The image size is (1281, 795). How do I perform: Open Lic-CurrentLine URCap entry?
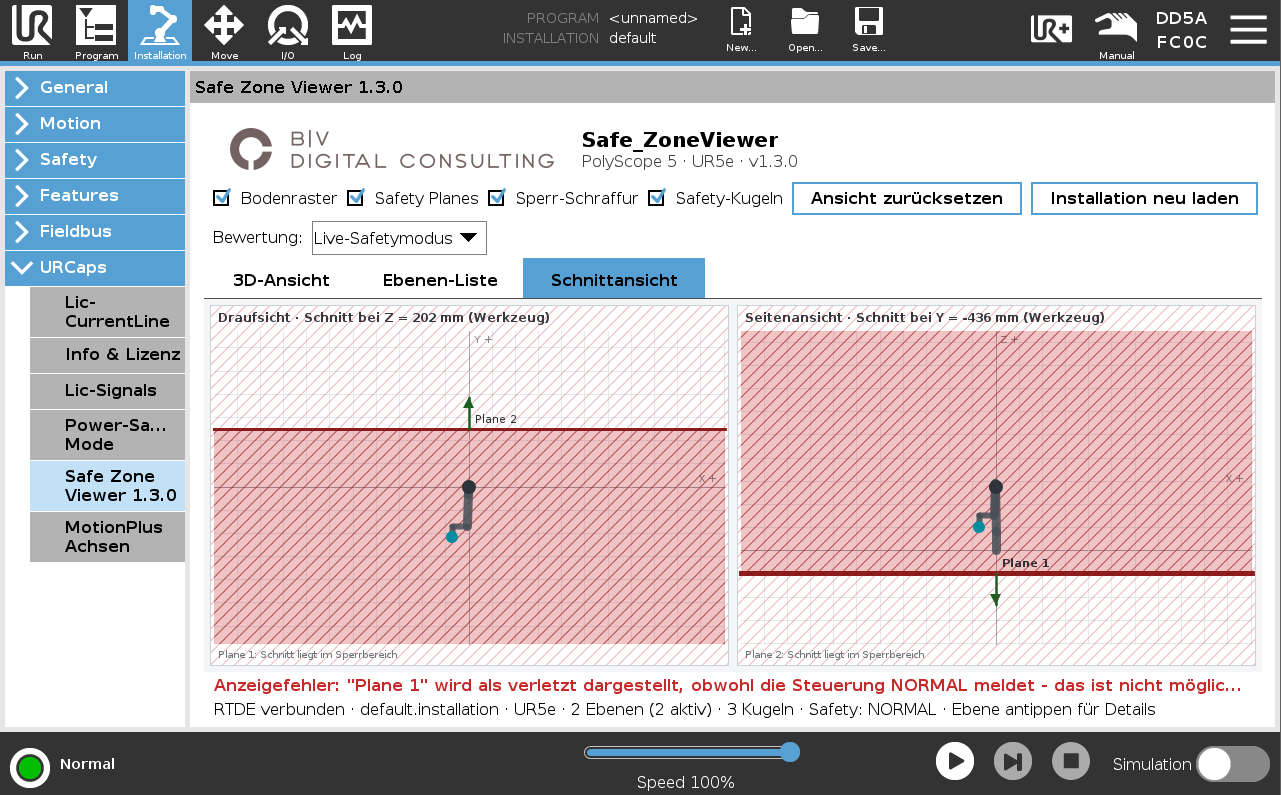click(x=107, y=312)
